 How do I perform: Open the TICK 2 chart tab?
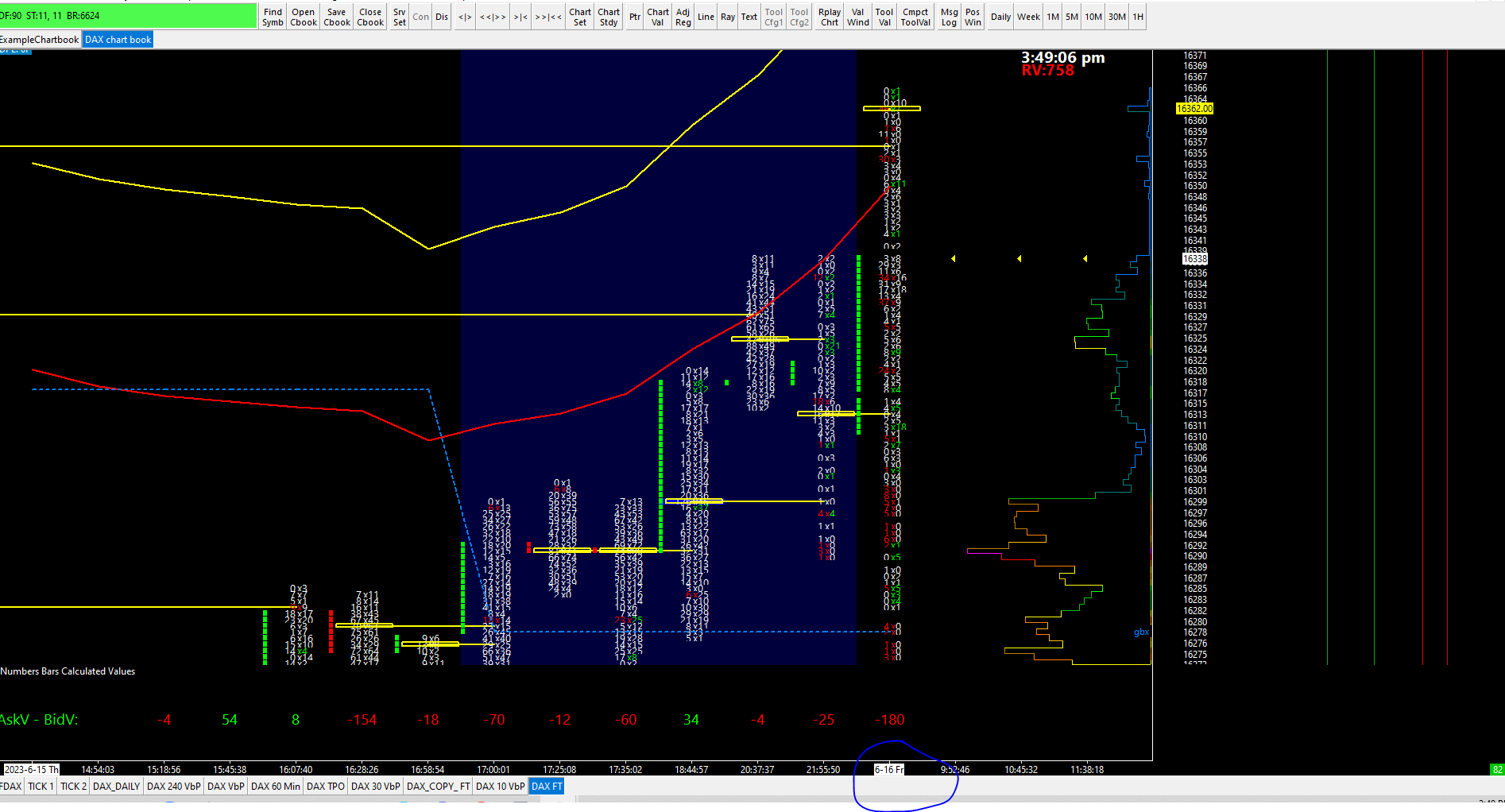pyautogui.click(x=74, y=787)
